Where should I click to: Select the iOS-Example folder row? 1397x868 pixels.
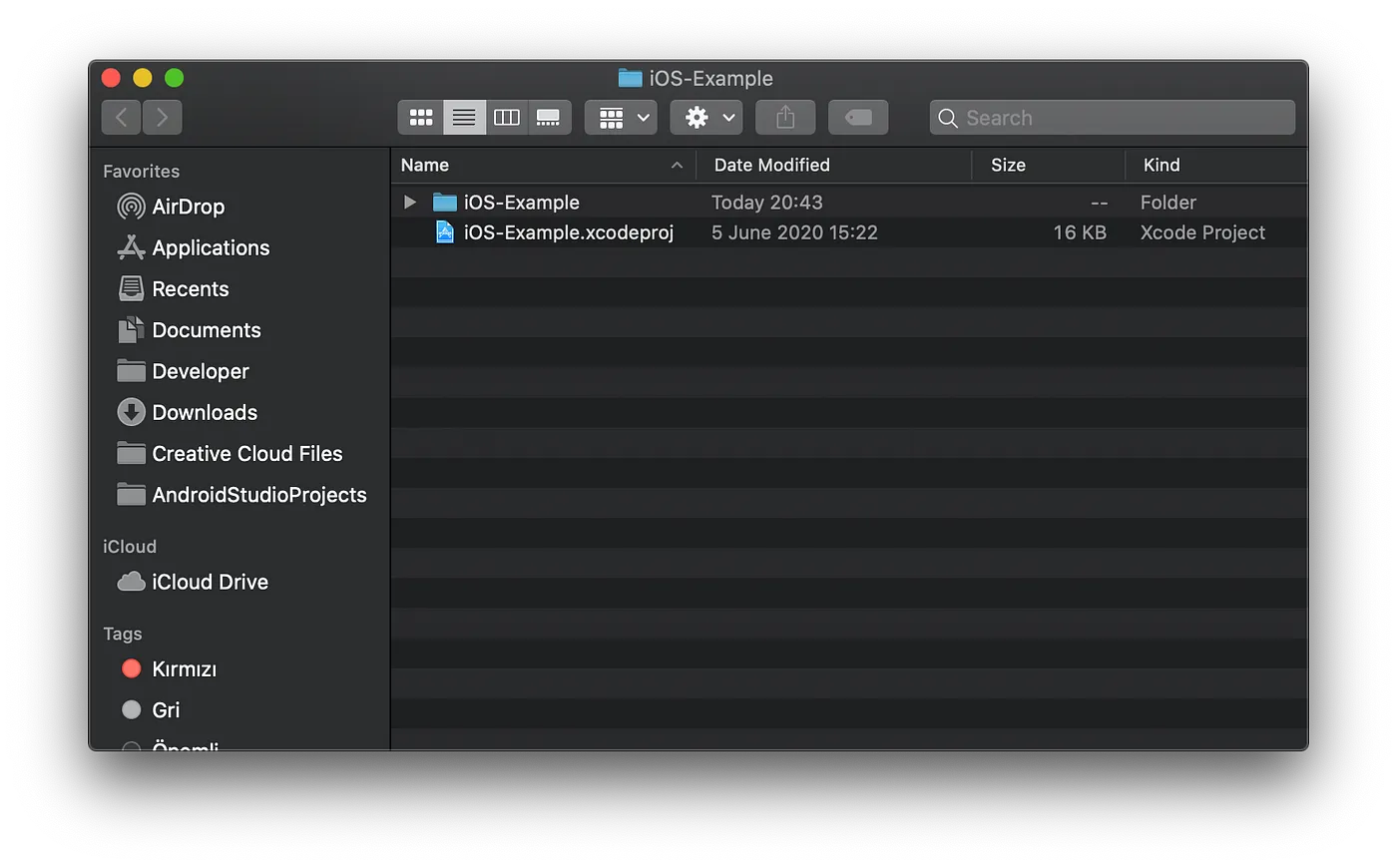(848, 203)
